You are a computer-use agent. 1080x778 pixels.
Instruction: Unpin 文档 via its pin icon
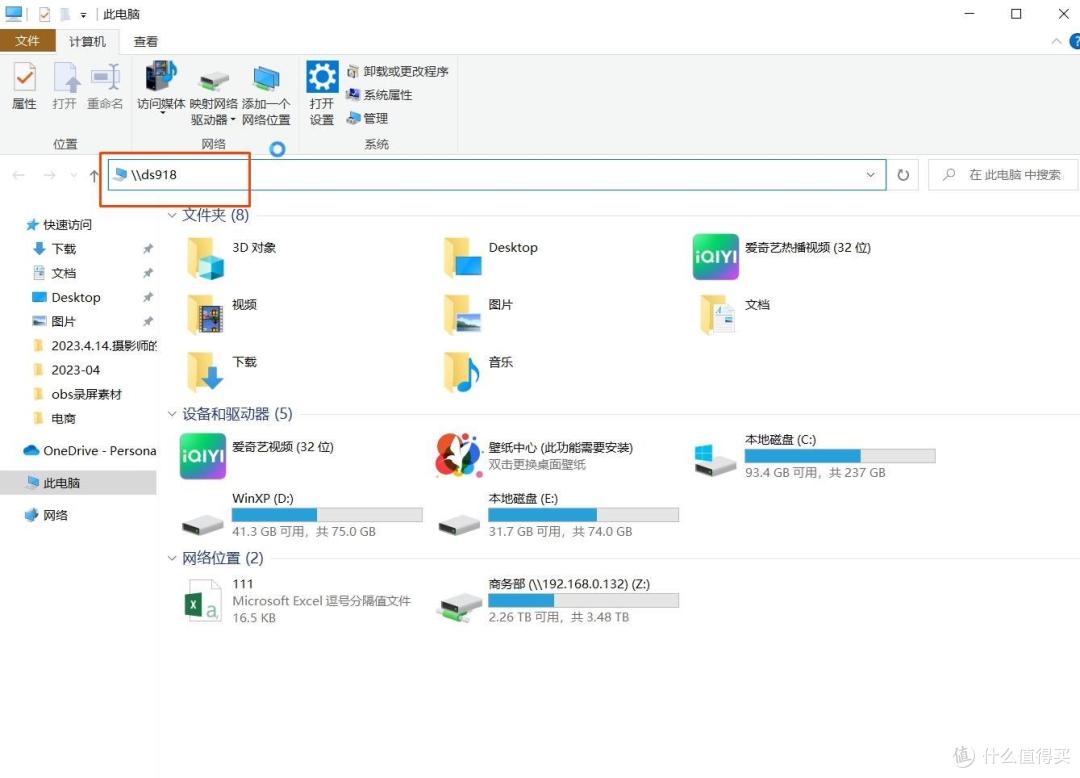147,273
